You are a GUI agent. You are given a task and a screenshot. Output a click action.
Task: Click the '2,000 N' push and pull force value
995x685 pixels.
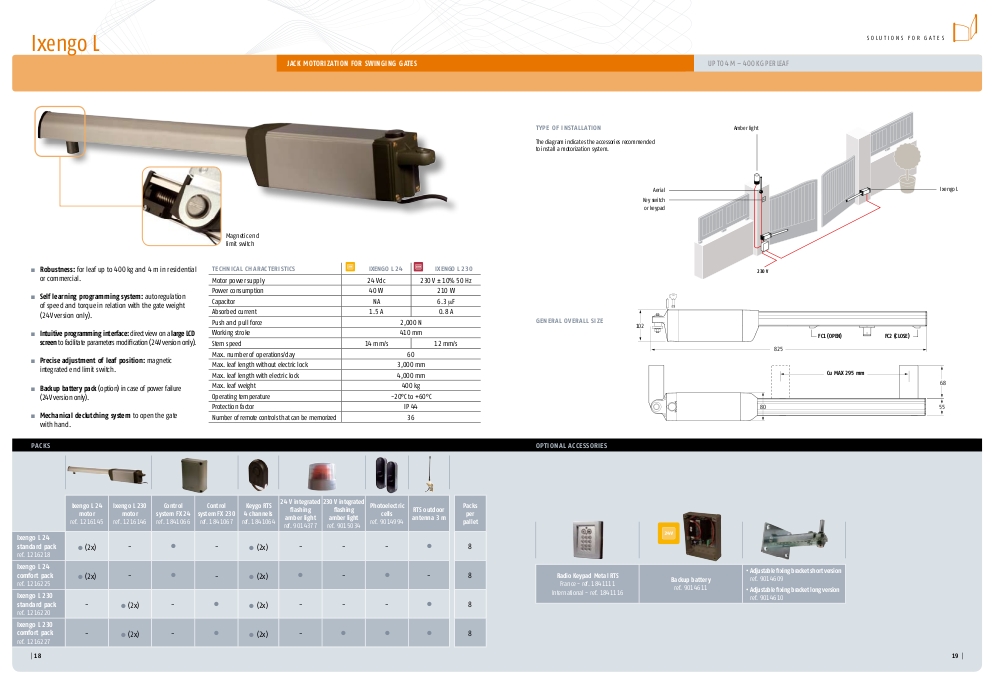coord(411,323)
